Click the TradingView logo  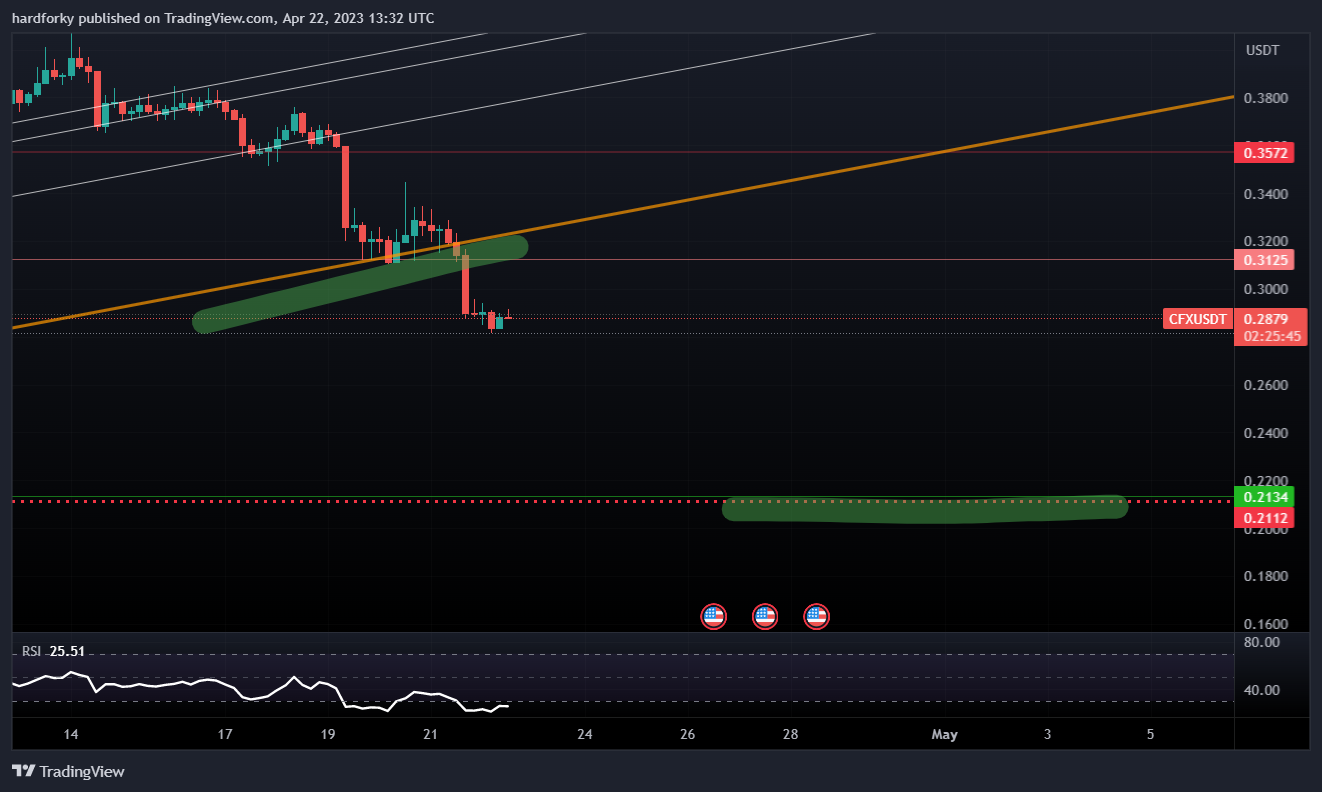click(68, 771)
